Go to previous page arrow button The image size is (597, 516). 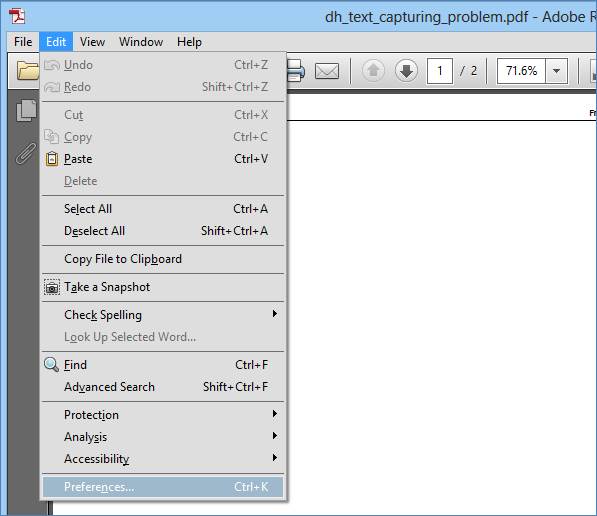373,71
